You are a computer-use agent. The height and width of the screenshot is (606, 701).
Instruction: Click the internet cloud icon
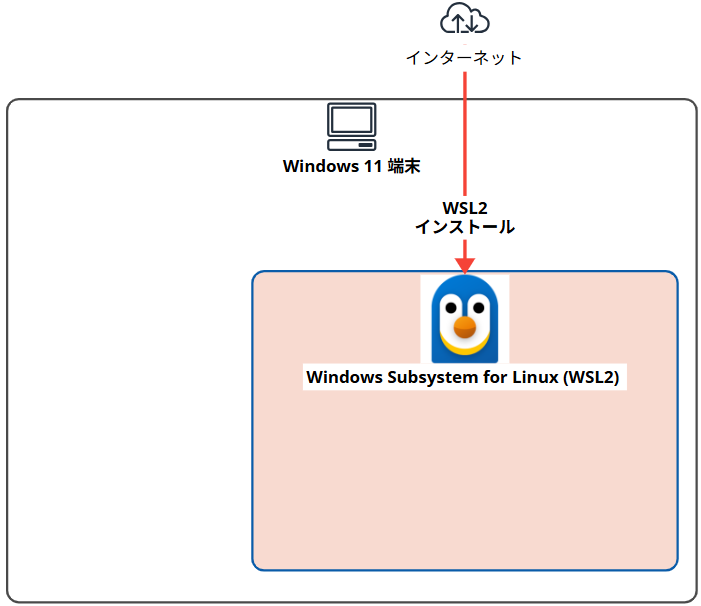(x=465, y=18)
